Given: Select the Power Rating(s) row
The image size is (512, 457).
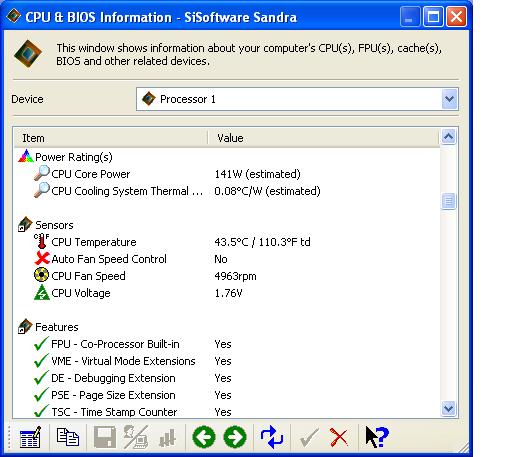Looking at the screenshot, I should pos(227,157).
